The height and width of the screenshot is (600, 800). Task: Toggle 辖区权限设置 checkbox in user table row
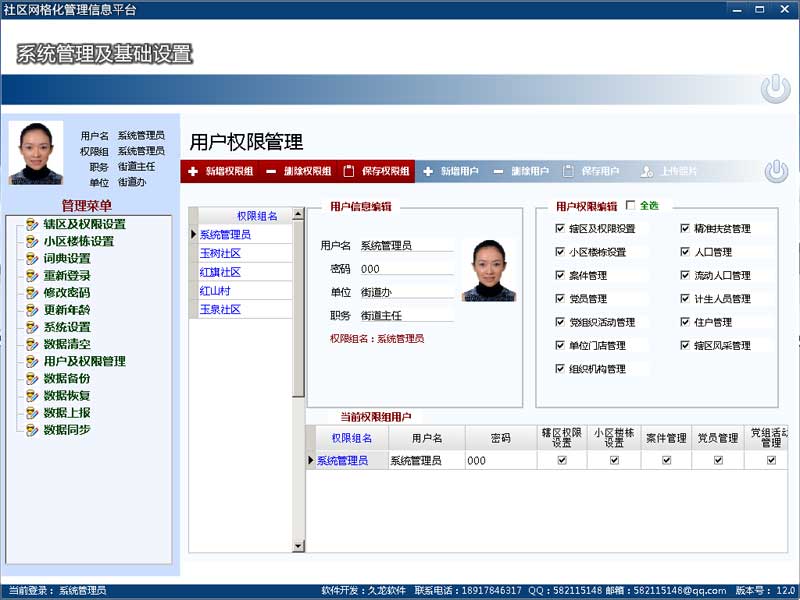(x=562, y=460)
